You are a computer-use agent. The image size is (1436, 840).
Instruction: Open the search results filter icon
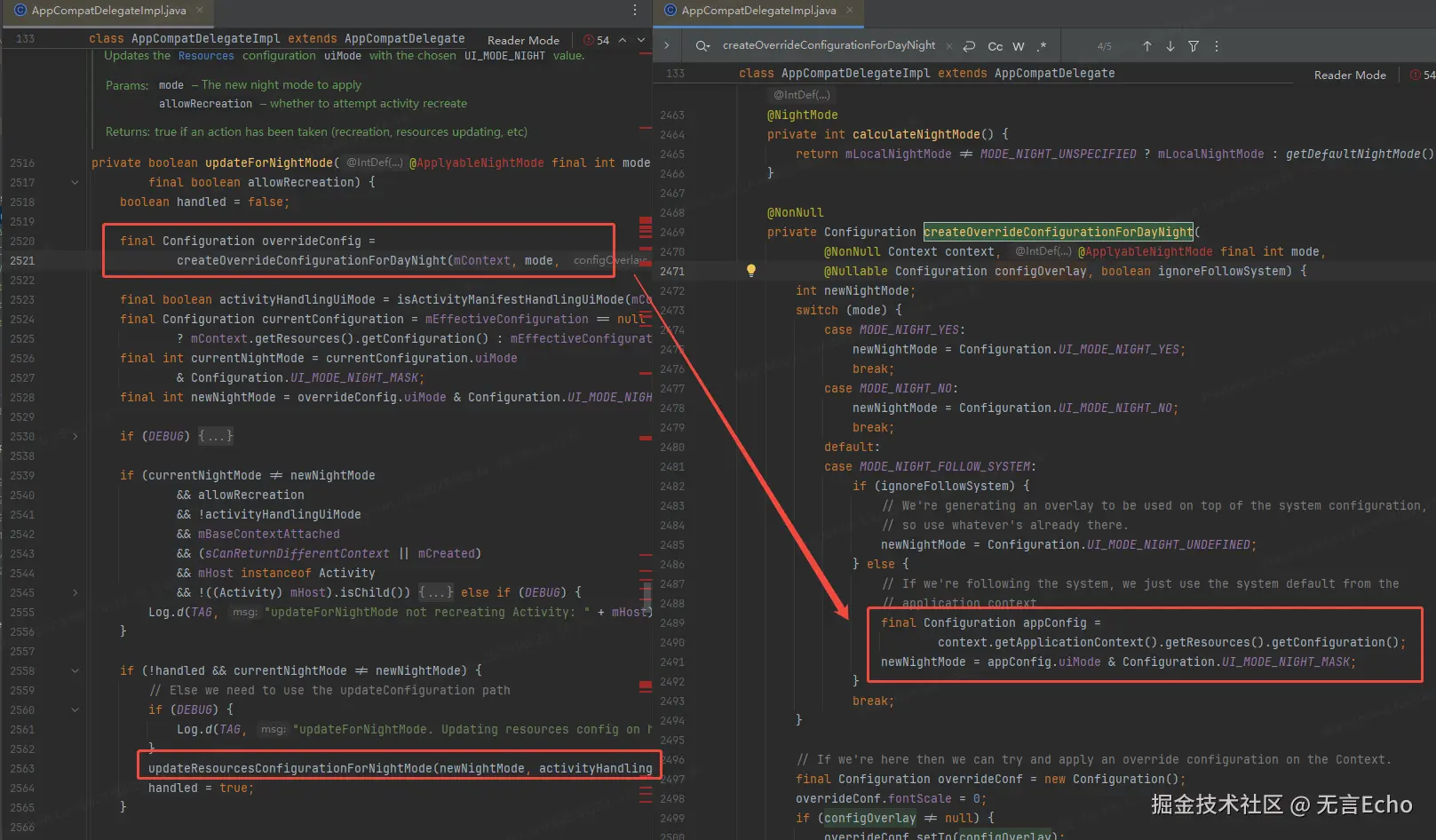(x=1194, y=46)
